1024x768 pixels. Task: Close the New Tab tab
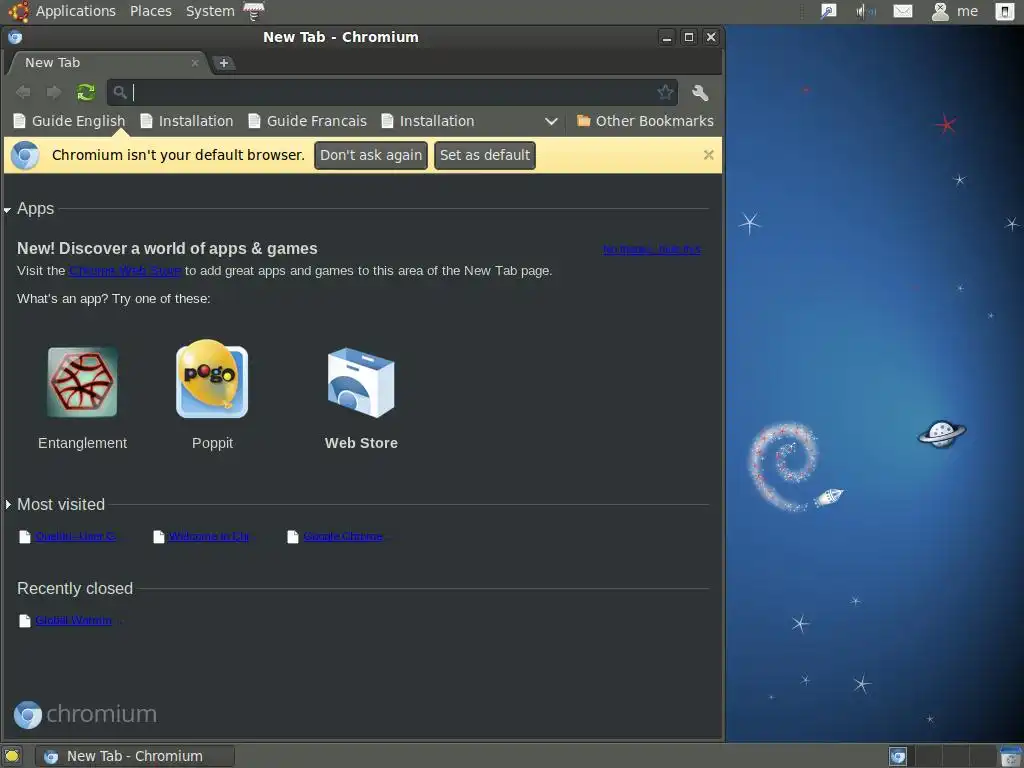(x=195, y=63)
